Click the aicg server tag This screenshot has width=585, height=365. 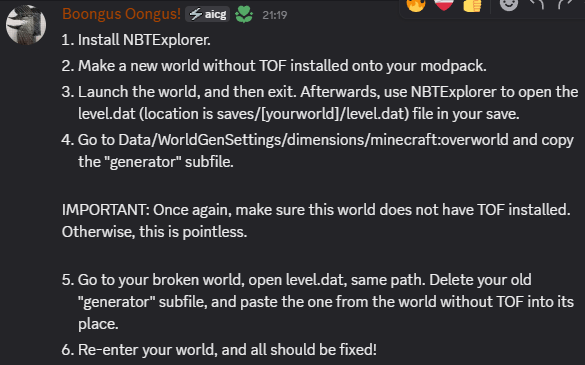207,15
